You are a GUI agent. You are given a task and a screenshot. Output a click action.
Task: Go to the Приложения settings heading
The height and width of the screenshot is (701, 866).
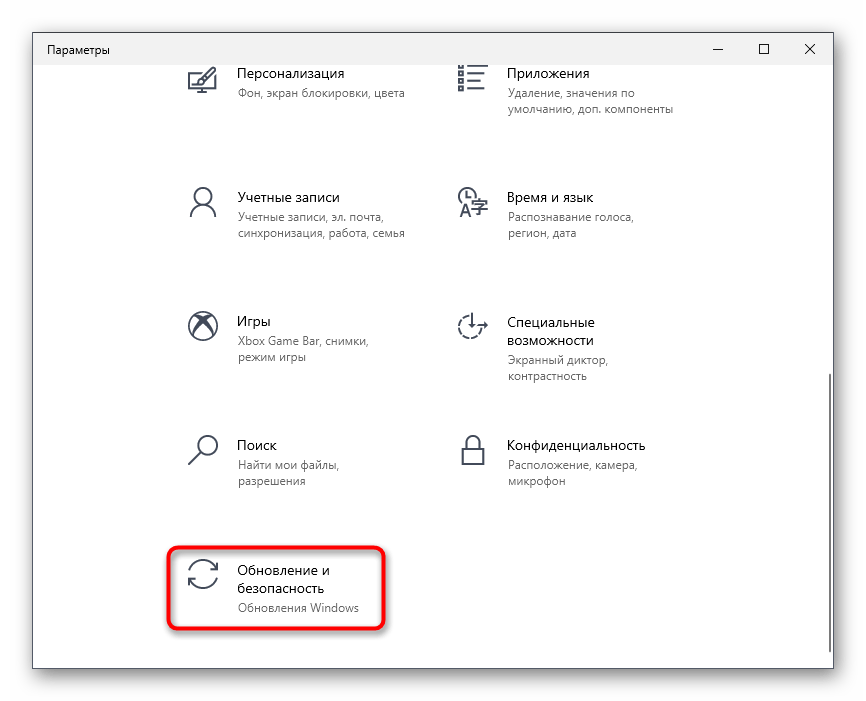548,73
